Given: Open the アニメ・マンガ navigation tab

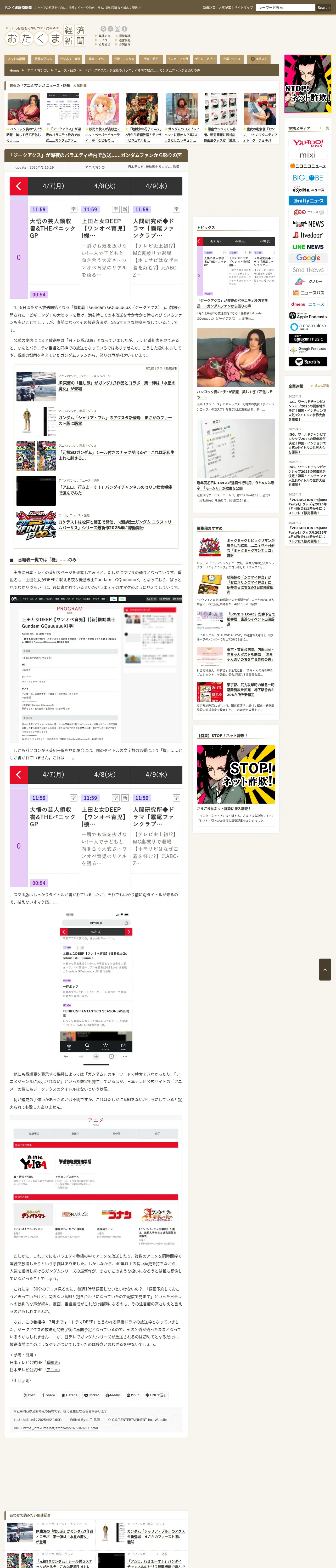Looking at the screenshot, I should pyautogui.click(x=178, y=59).
